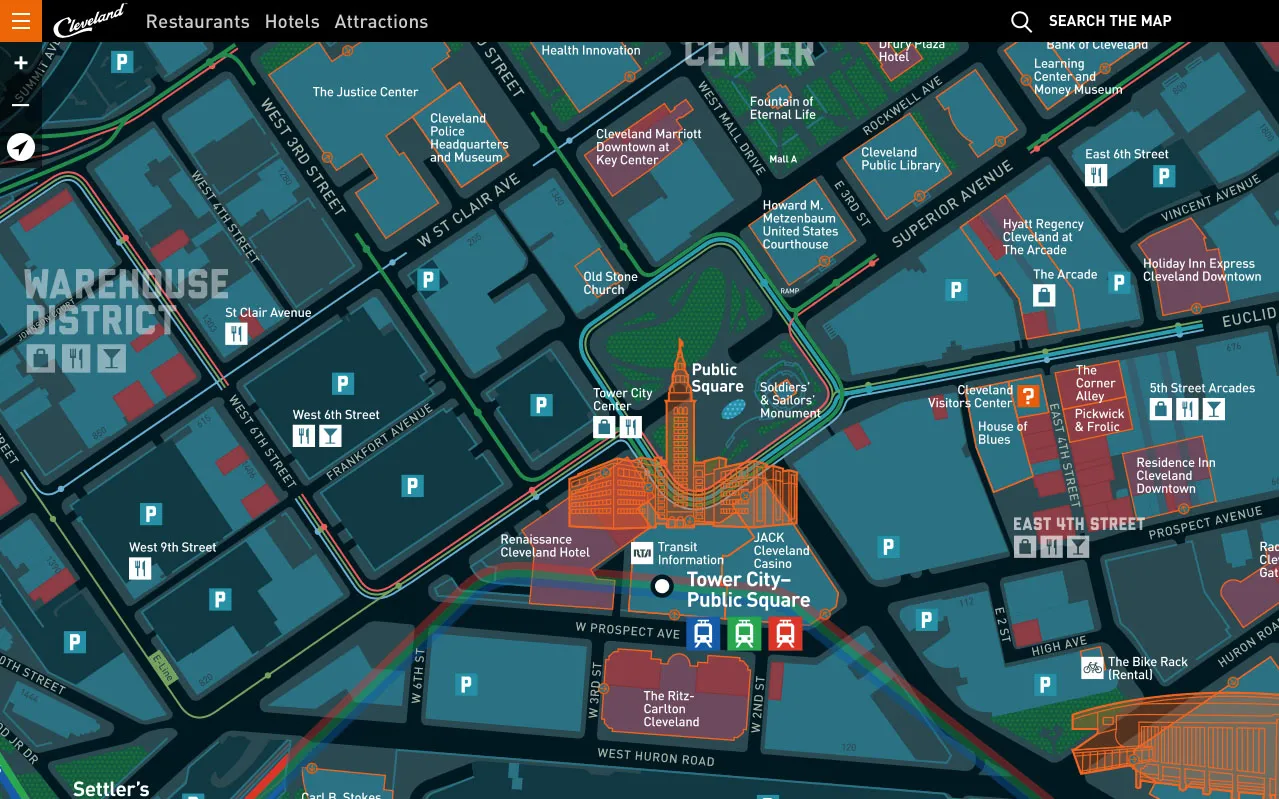Click the search magnifier icon
The width and height of the screenshot is (1279, 799).
pyautogui.click(x=1021, y=21)
